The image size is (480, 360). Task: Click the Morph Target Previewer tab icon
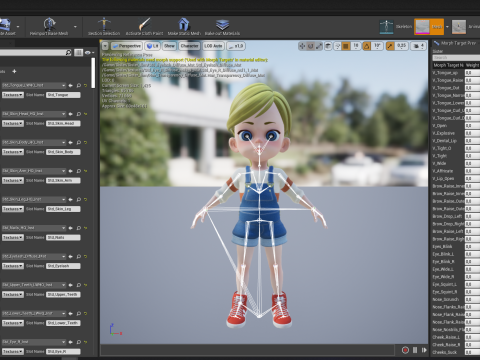(436, 43)
